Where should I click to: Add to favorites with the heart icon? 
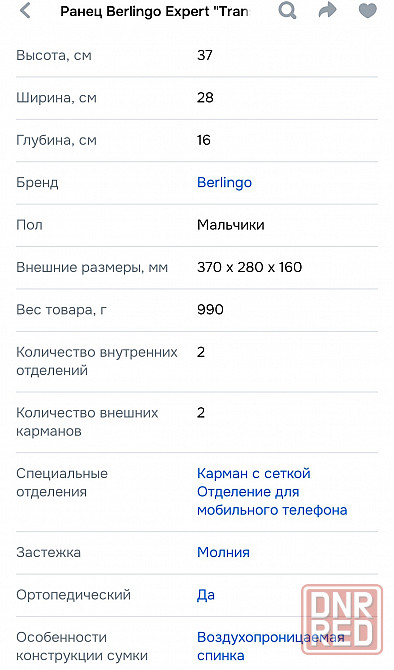pyautogui.click(x=368, y=11)
